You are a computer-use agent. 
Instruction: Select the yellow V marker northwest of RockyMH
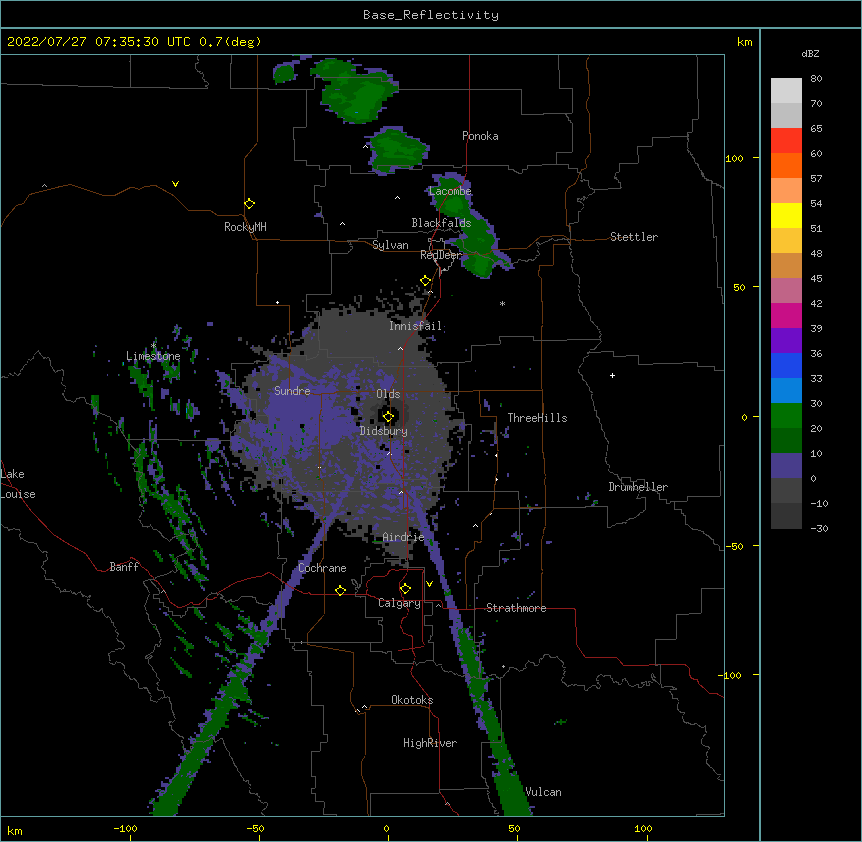[175, 184]
